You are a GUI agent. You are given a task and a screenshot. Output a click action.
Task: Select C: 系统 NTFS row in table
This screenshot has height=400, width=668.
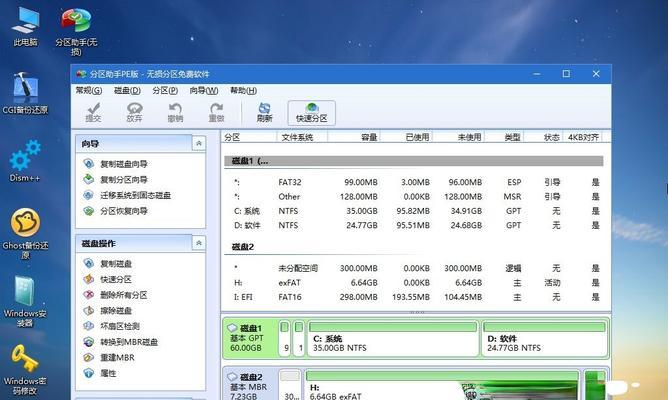click(414, 211)
